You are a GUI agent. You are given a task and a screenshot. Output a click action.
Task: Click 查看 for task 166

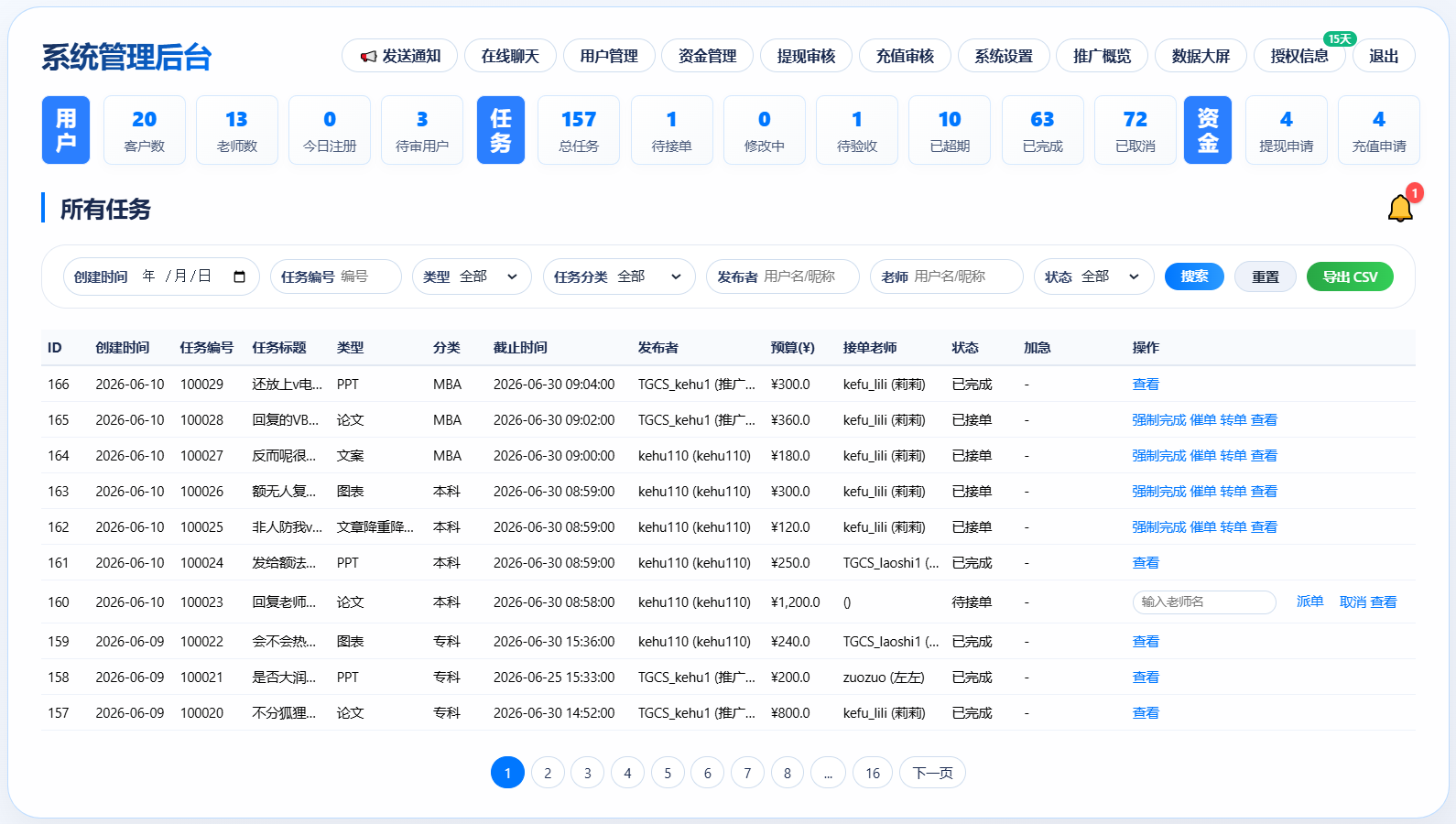tap(1146, 384)
